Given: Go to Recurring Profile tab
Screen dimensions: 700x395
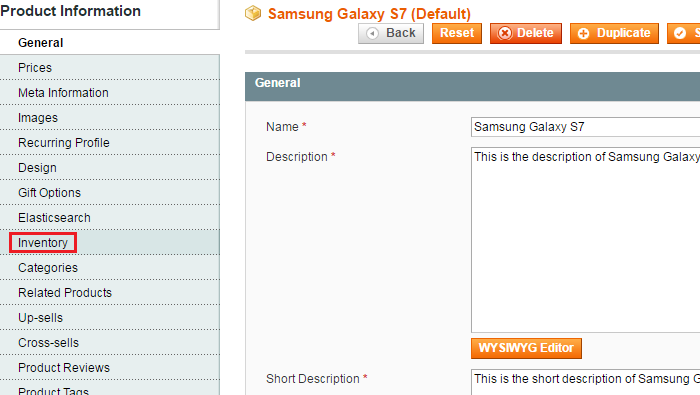Looking at the screenshot, I should pyautogui.click(x=110, y=143).
